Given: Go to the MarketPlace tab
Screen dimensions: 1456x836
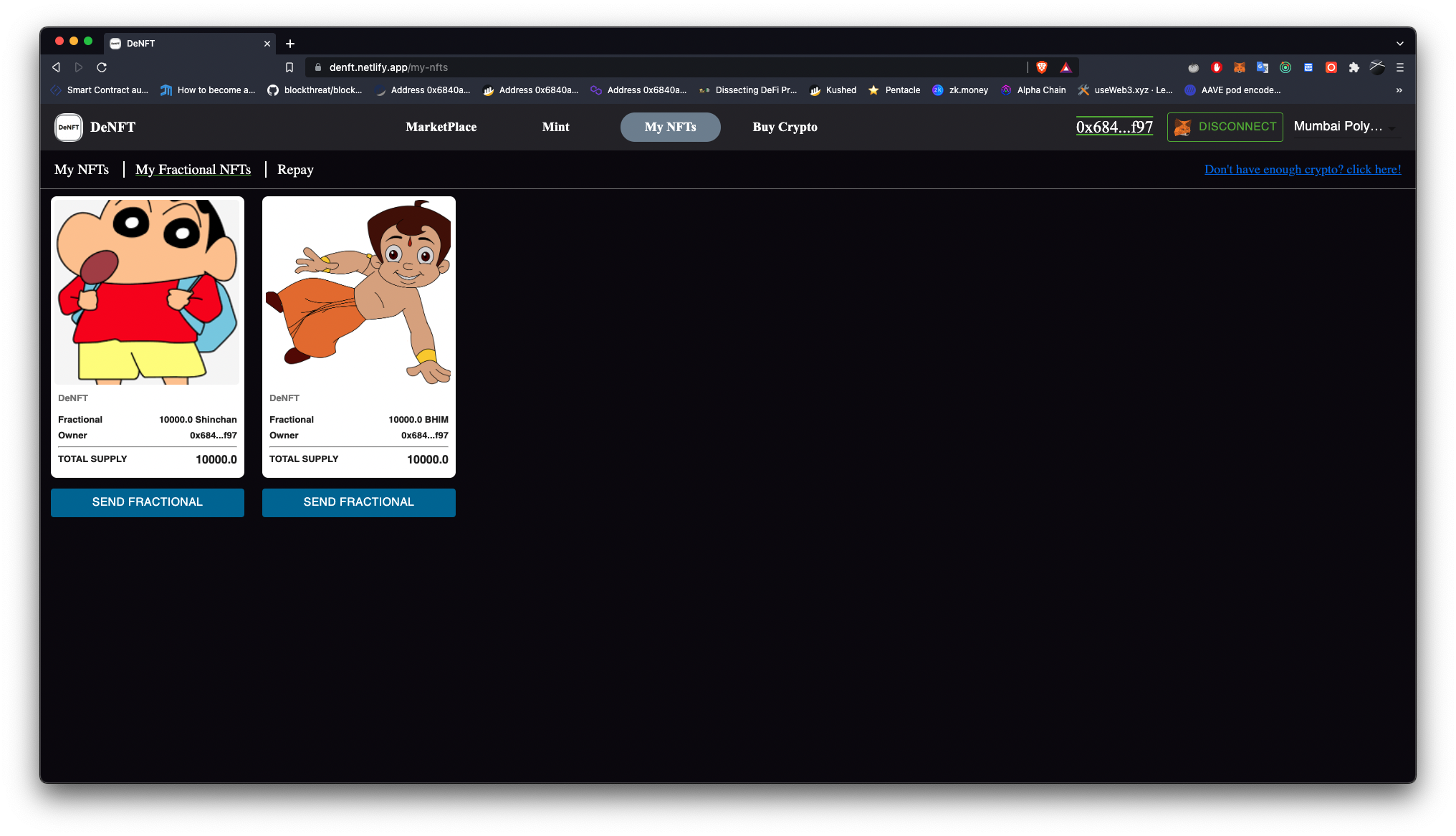Looking at the screenshot, I should pos(441,127).
